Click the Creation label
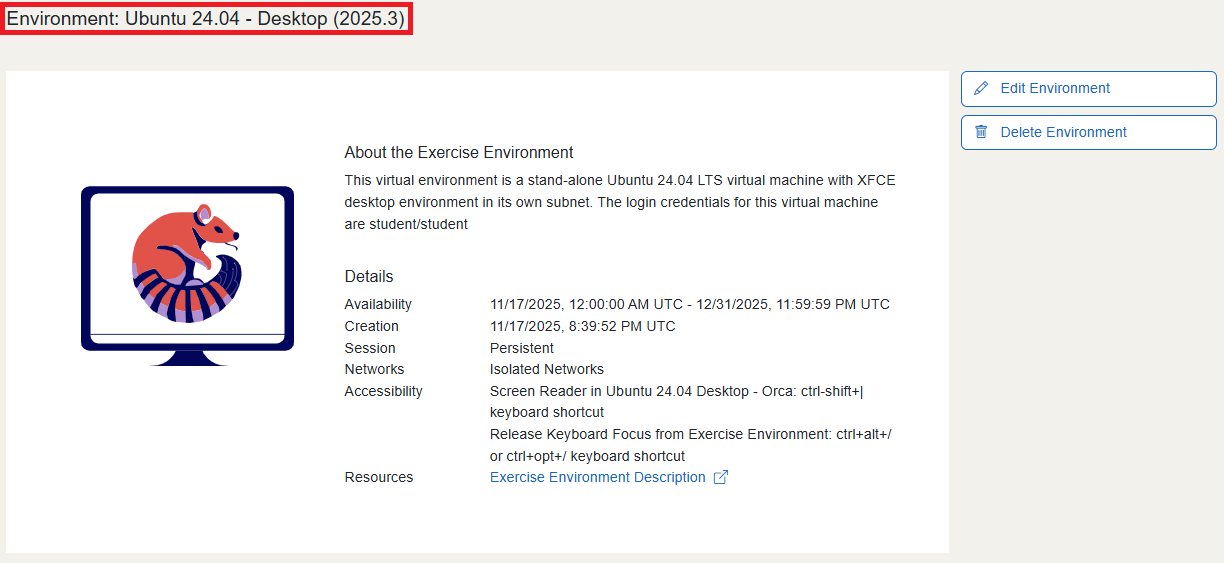The image size is (1224, 563). click(372, 326)
